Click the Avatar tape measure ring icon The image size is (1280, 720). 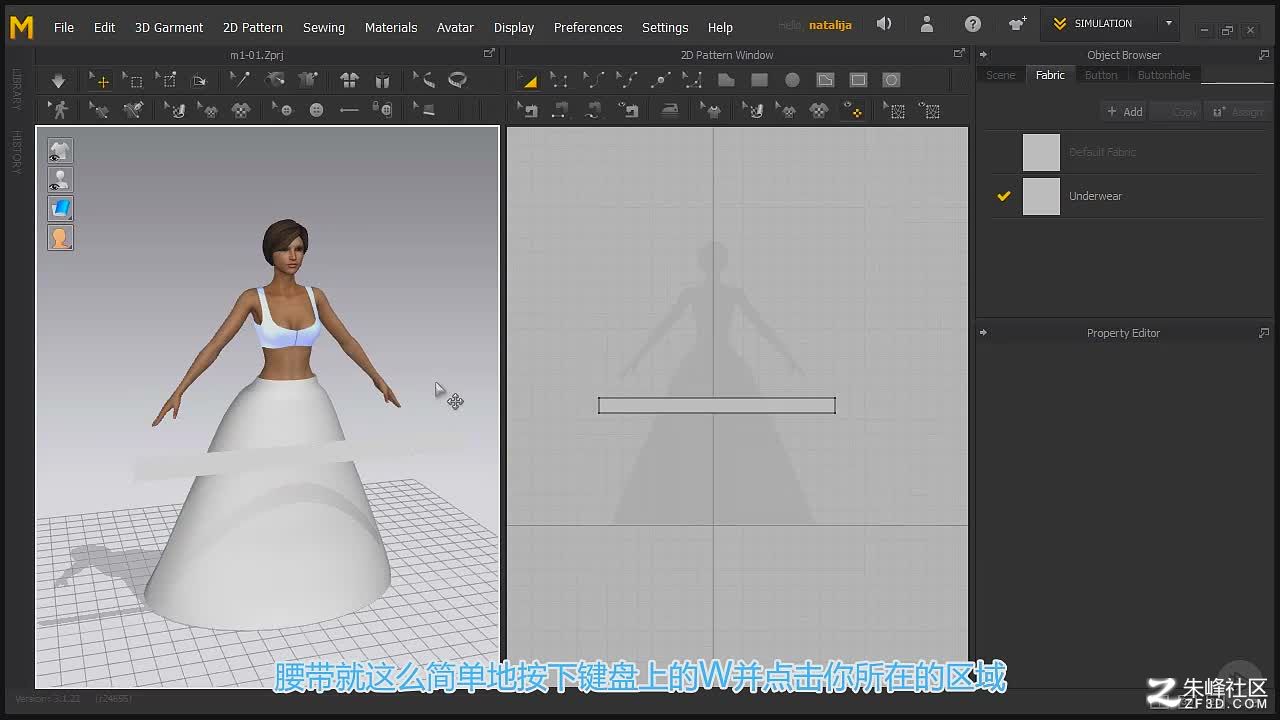click(x=458, y=80)
